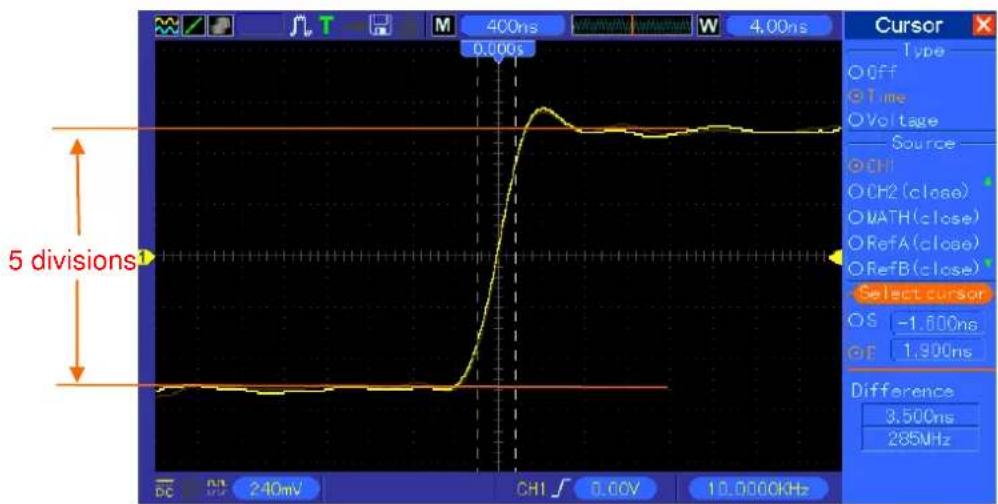Click the green T trigger status icon

tap(326, 25)
